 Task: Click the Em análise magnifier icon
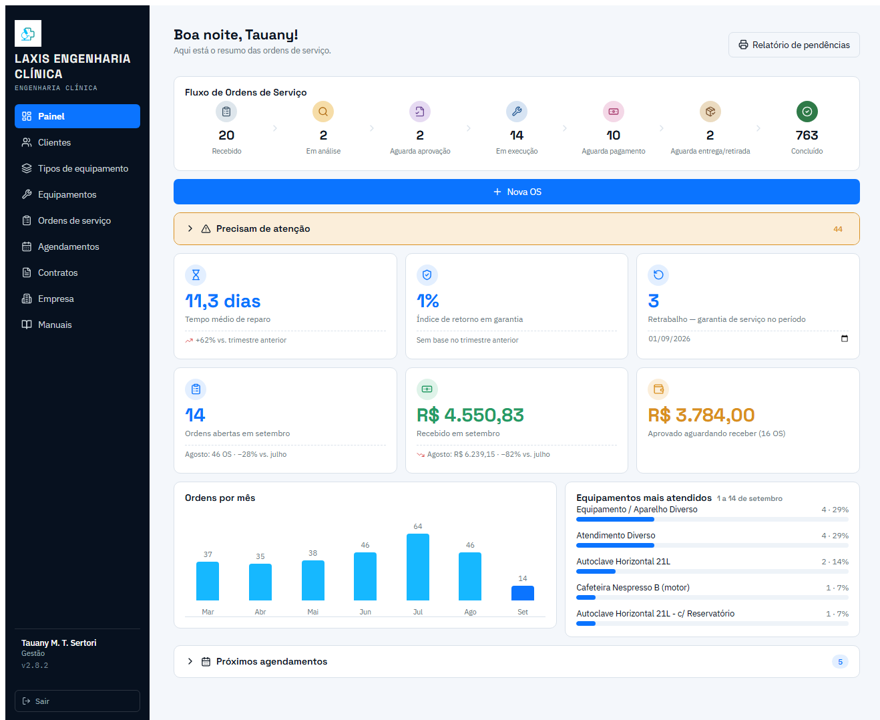[323, 112]
